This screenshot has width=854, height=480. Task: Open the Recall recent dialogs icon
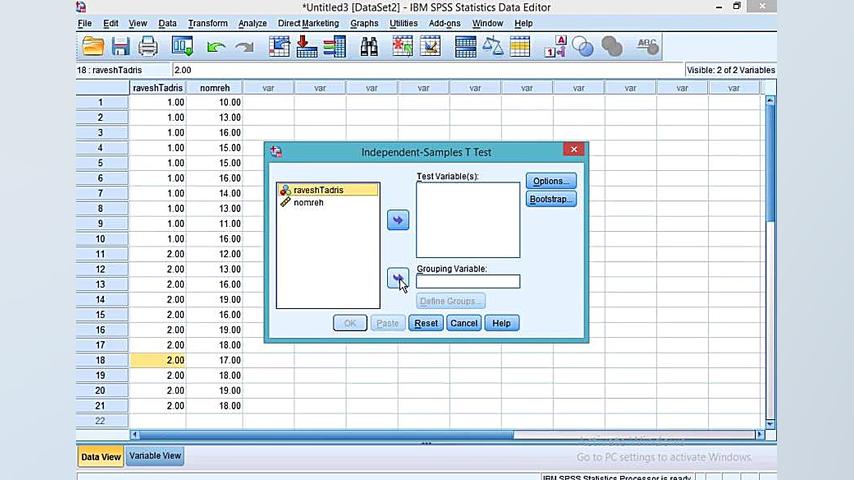pos(182,46)
